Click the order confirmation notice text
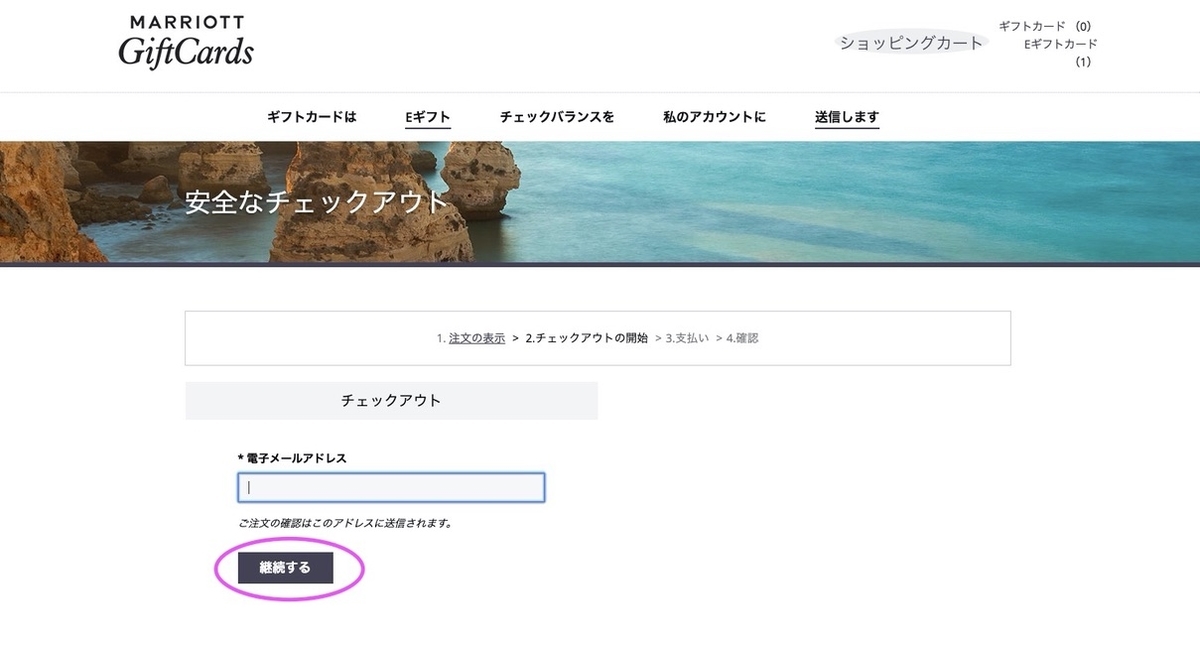Viewport: 1200px width, 645px height. point(345,523)
